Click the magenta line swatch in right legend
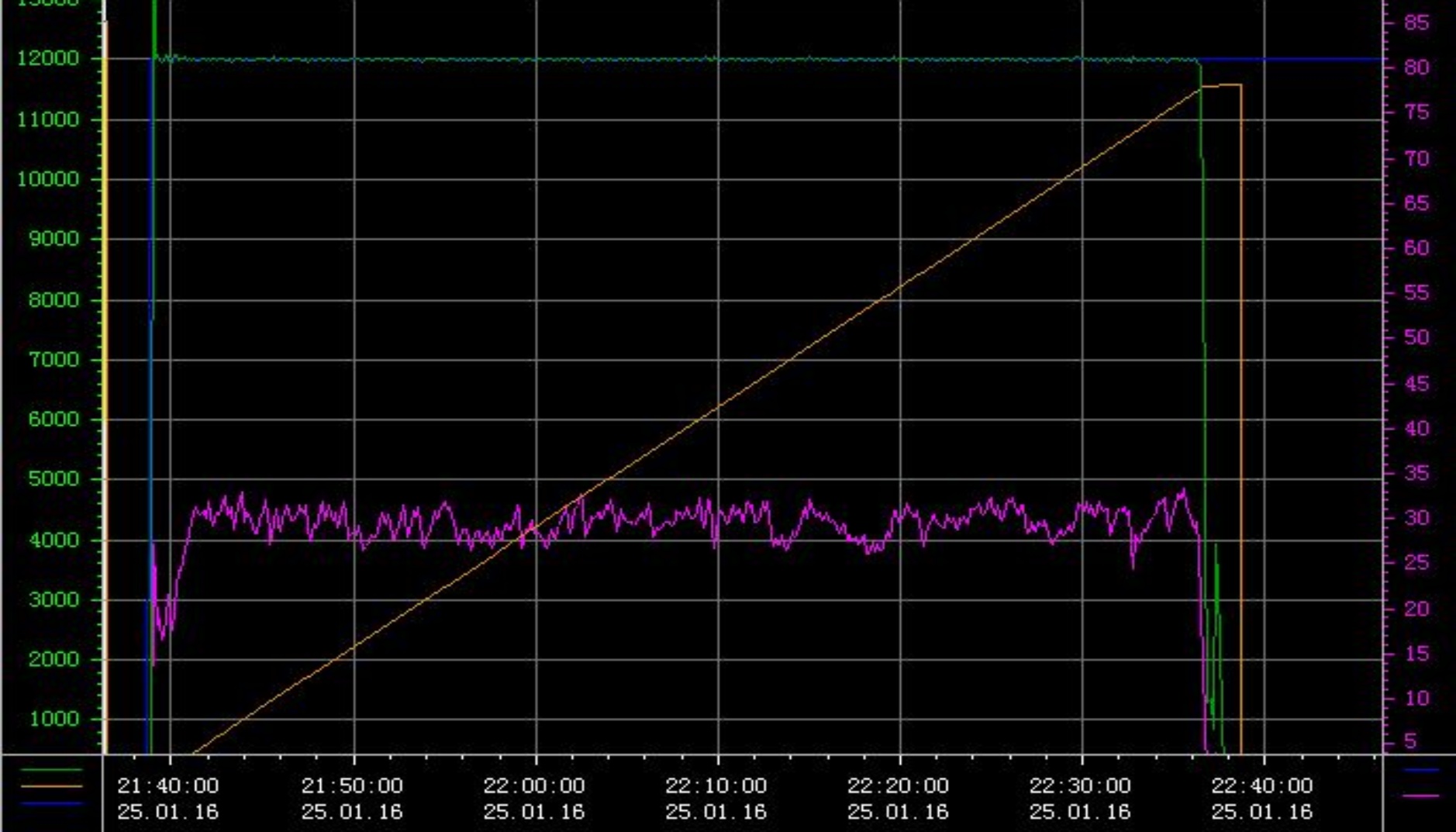 point(1420,796)
